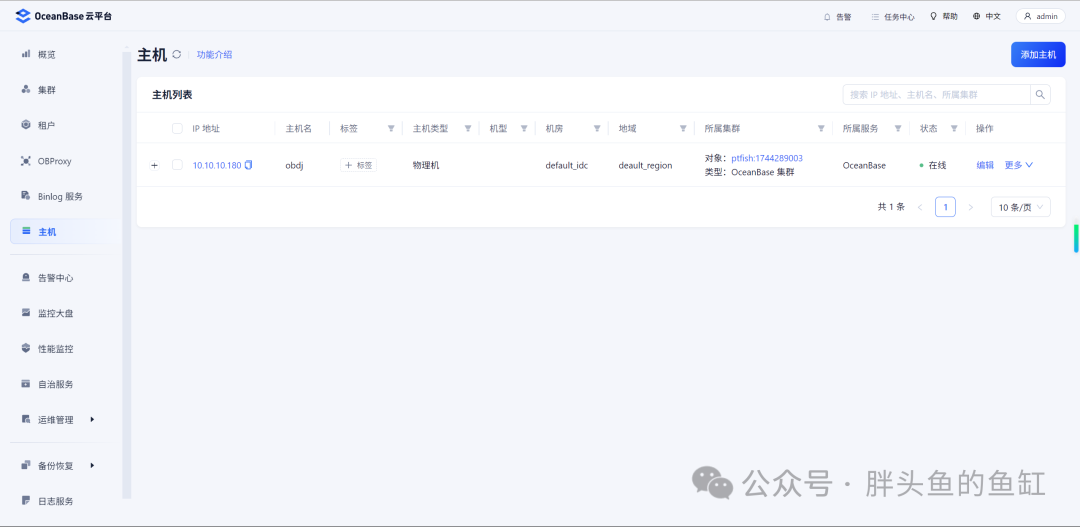Viewport: 1080px width, 527px height.
Task: Click 编辑 for host obdj
Action: 985,165
